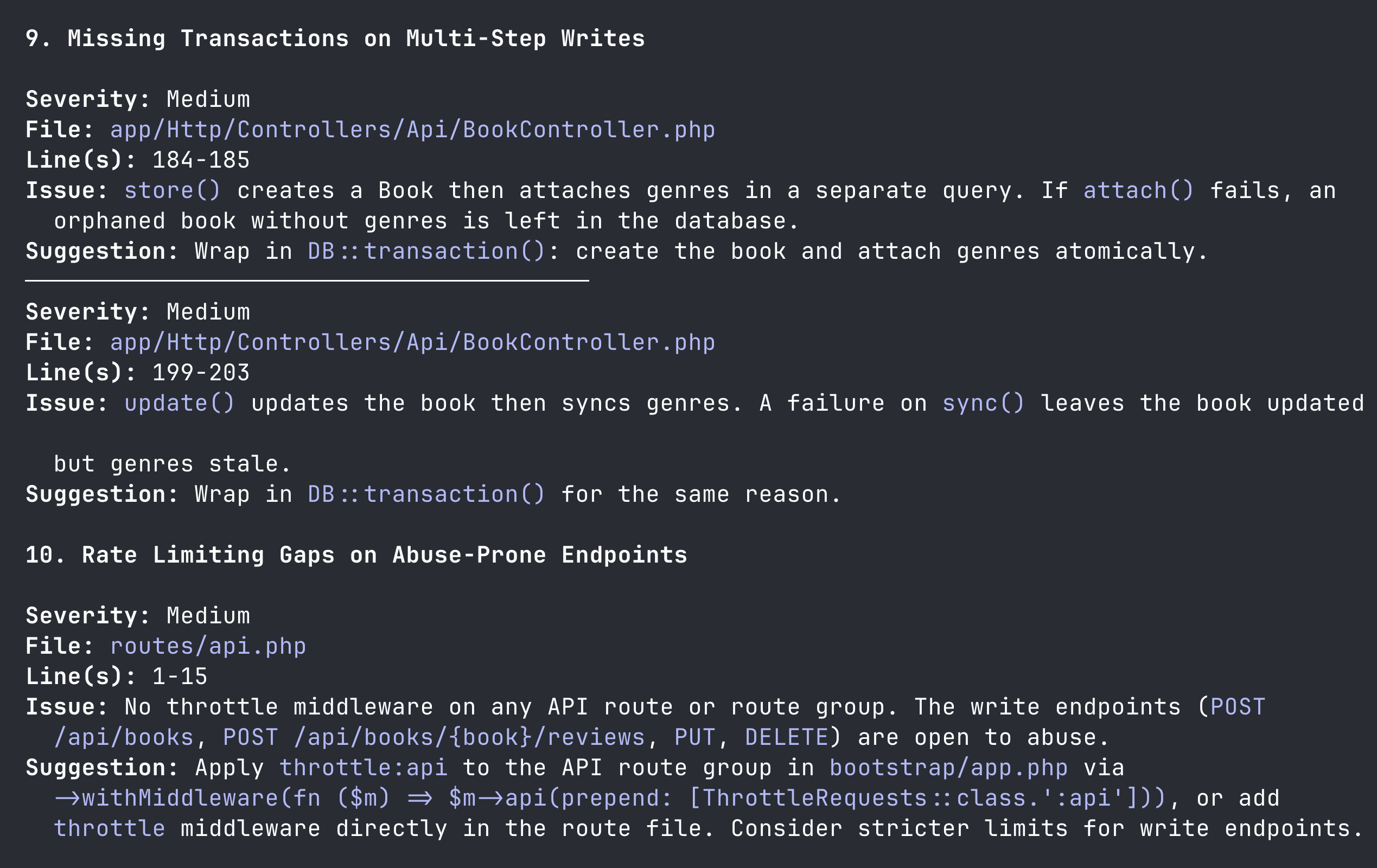
Task: Click the PUT method code text
Action: pyautogui.click(x=695, y=738)
